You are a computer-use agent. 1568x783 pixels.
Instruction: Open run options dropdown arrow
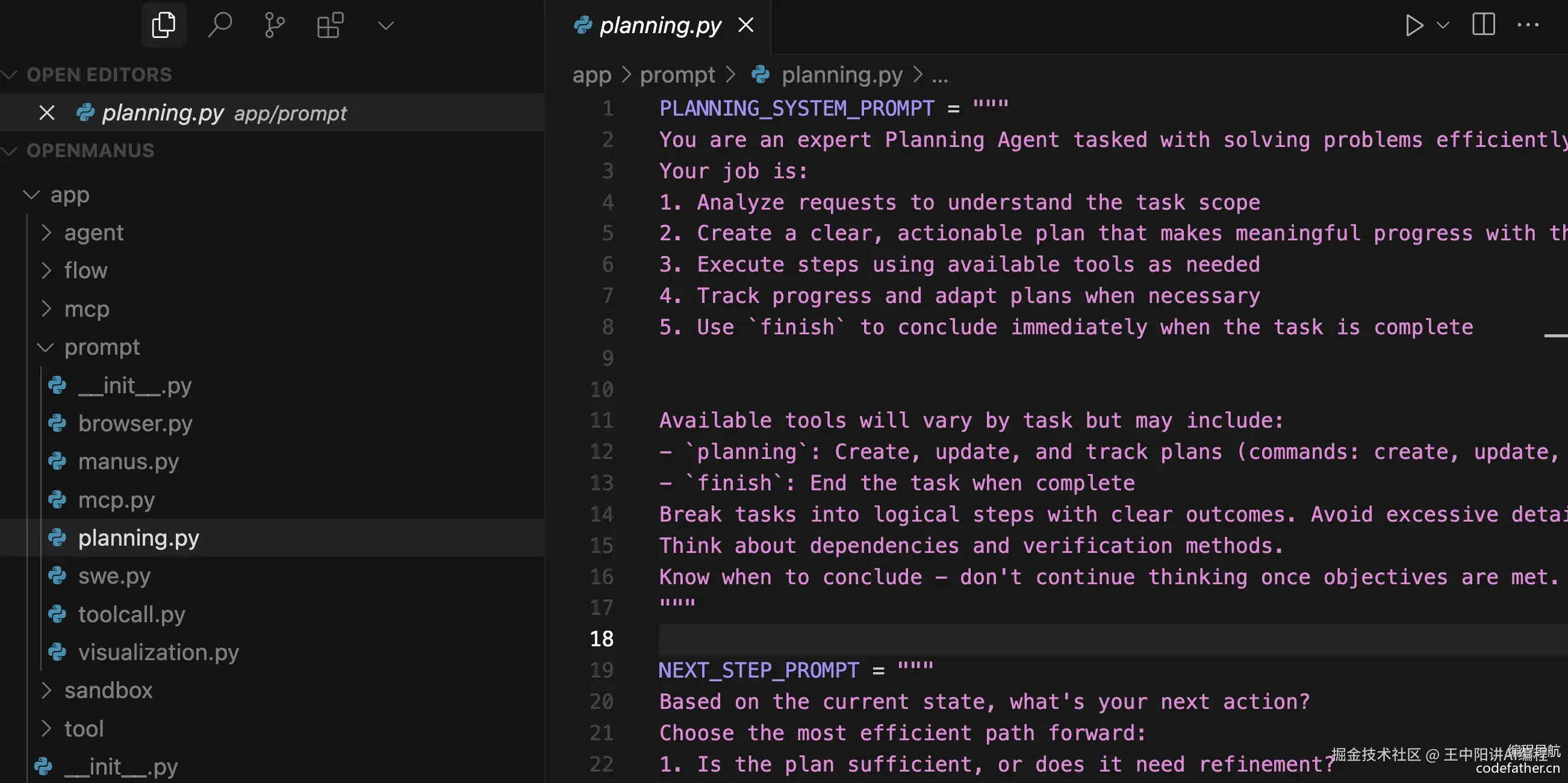[x=1443, y=25]
